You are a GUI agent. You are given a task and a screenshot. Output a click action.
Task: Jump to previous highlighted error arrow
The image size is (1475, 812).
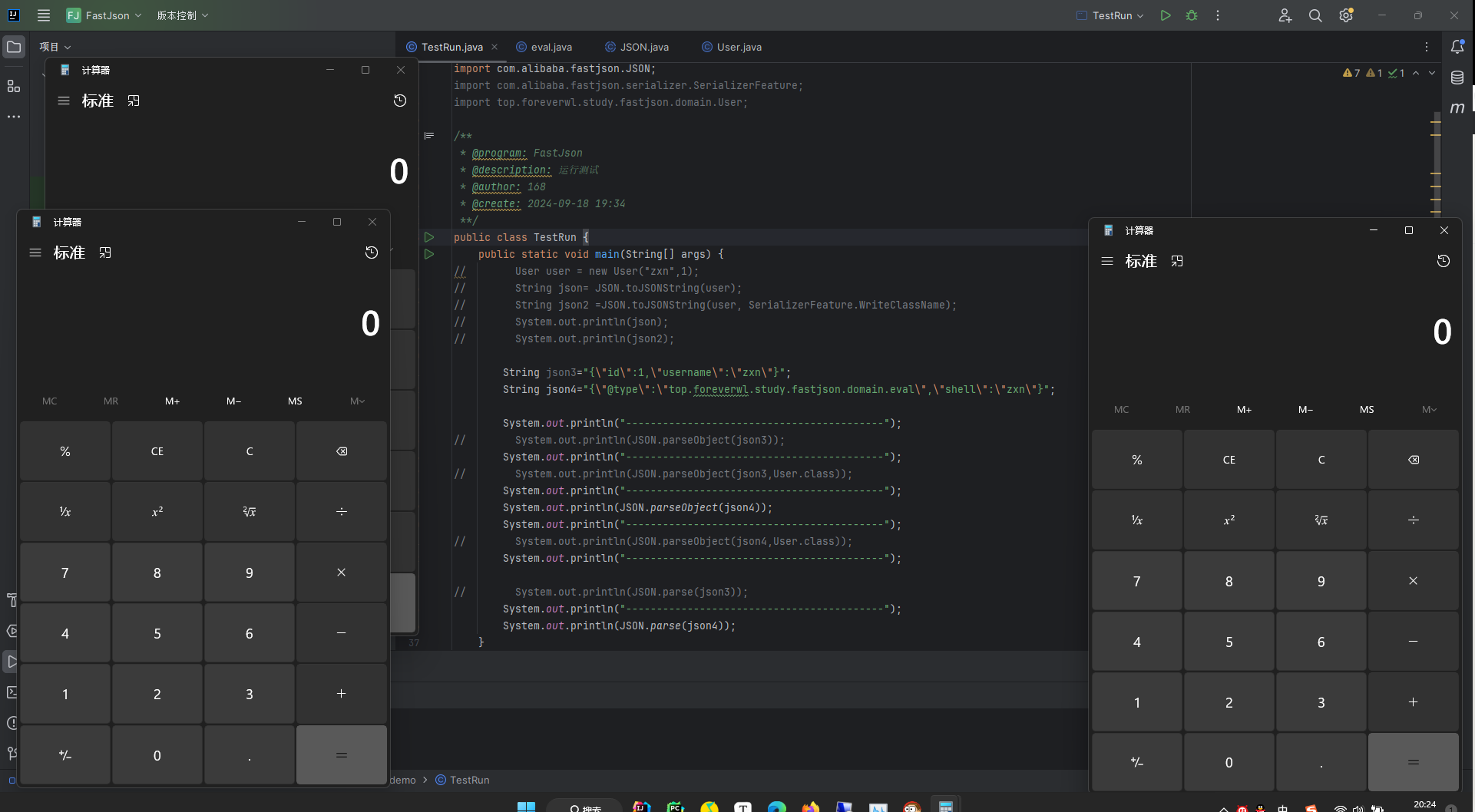click(1416, 73)
